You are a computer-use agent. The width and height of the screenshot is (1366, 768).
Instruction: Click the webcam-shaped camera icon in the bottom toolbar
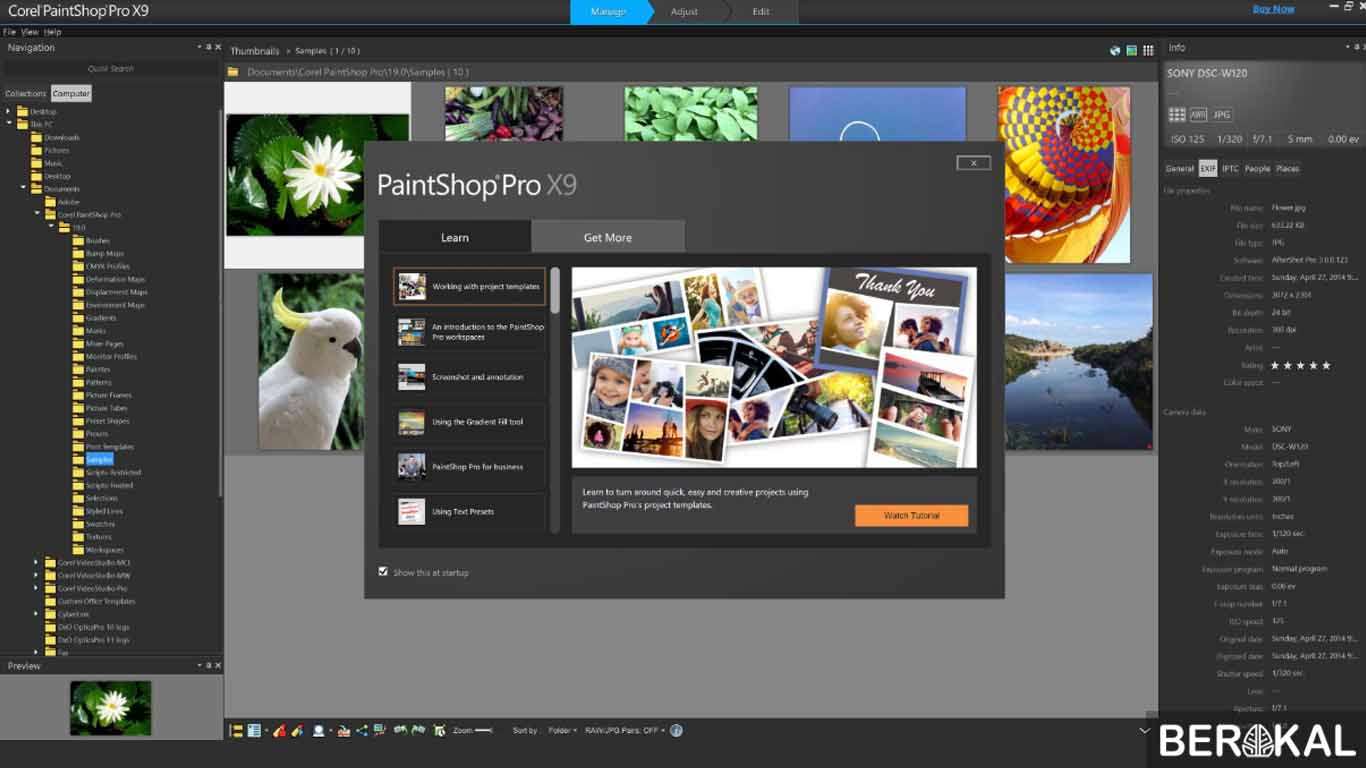pyautogui.click(x=319, y=731)
